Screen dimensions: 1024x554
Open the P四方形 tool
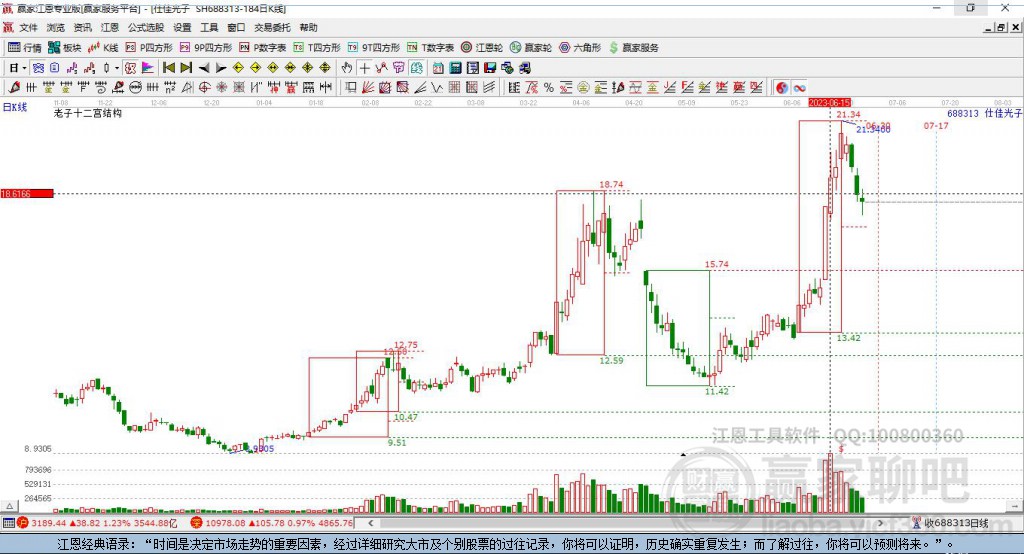coord(149,48)
